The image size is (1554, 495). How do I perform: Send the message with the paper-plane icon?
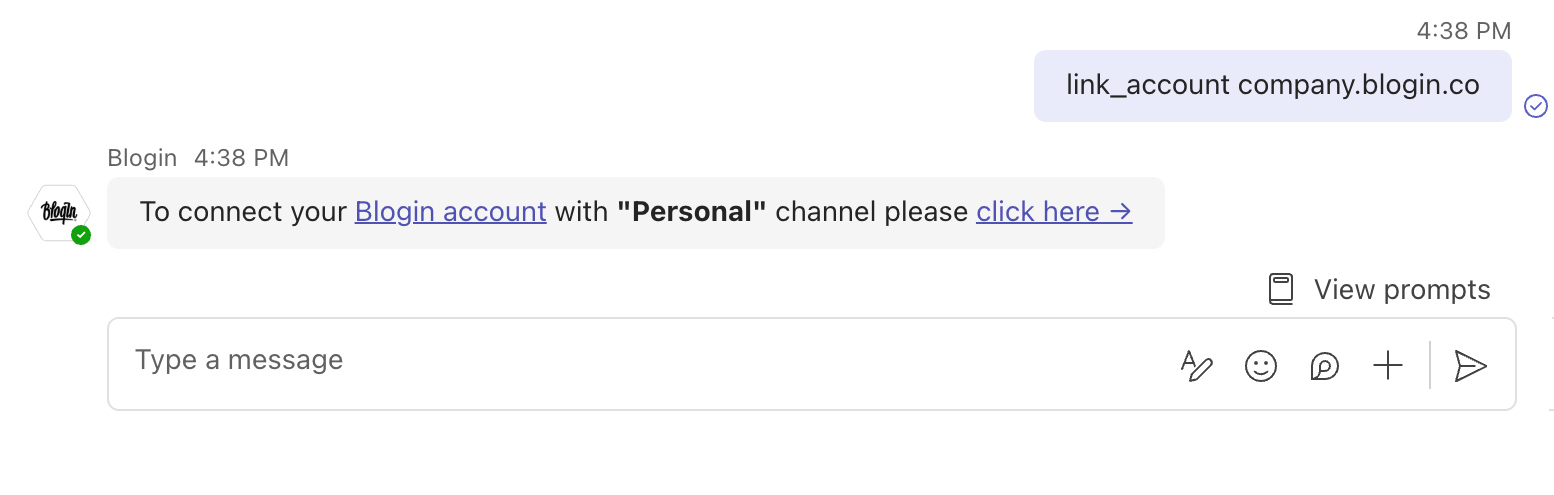tap(1470, 366)
